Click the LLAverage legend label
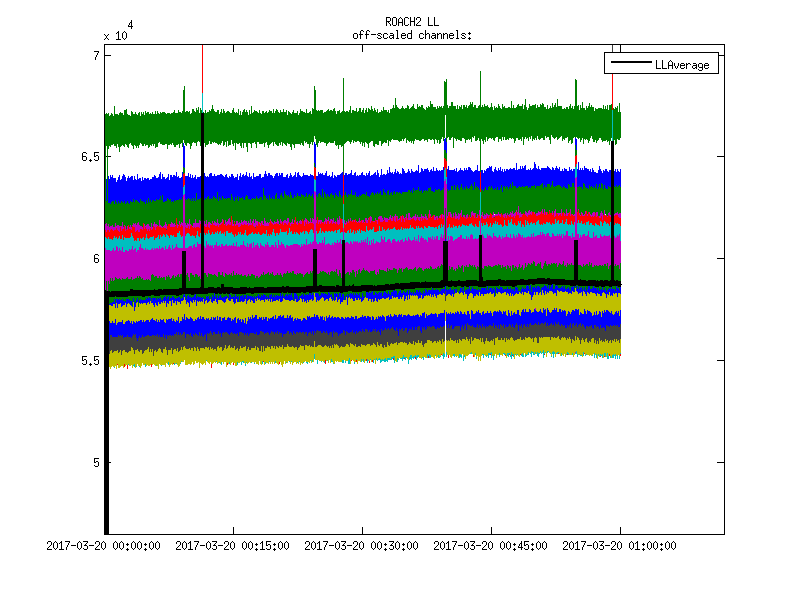 (x=682, y=64)
